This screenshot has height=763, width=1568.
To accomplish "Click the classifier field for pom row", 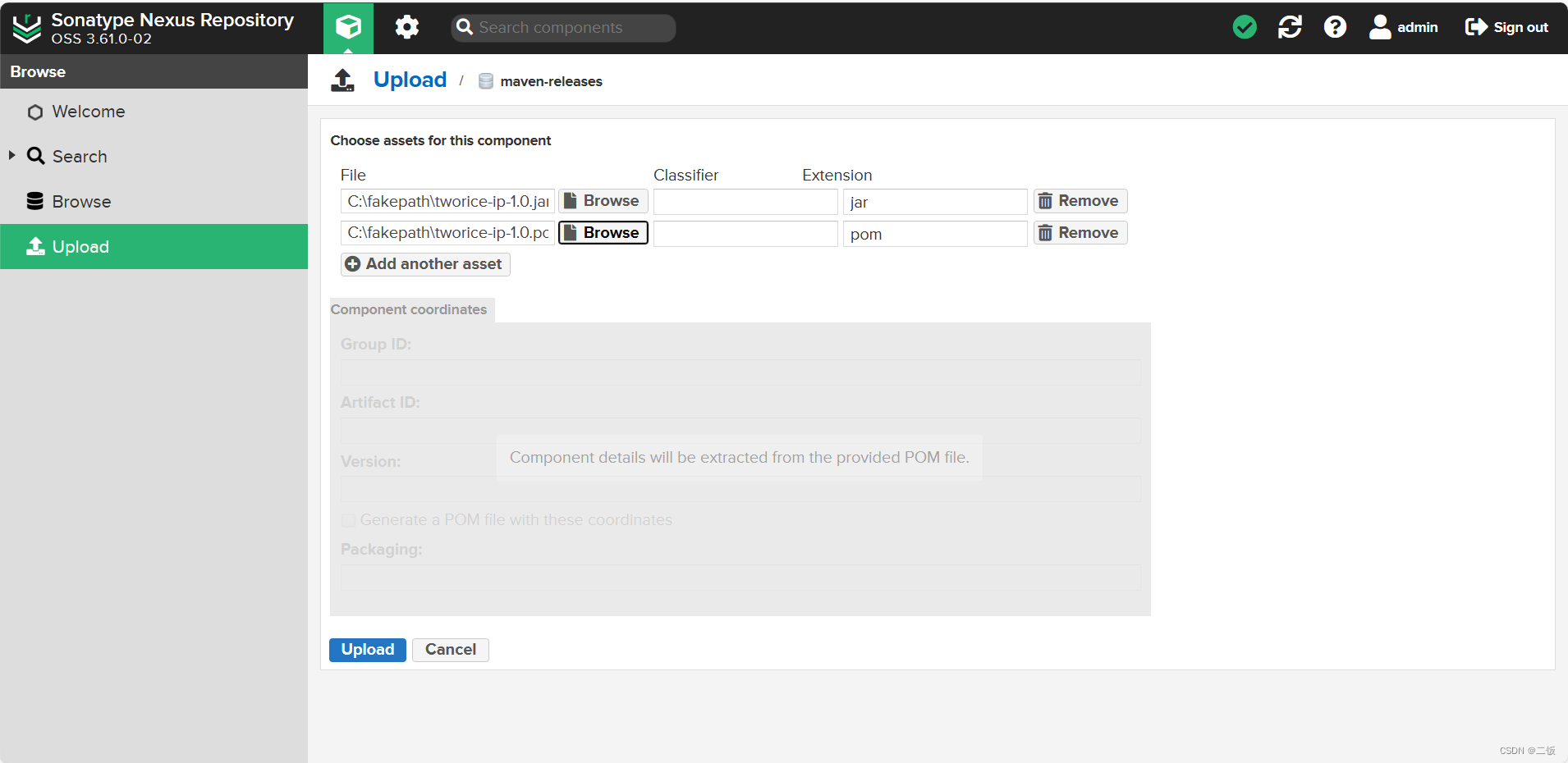I will (x=745, y=234).
